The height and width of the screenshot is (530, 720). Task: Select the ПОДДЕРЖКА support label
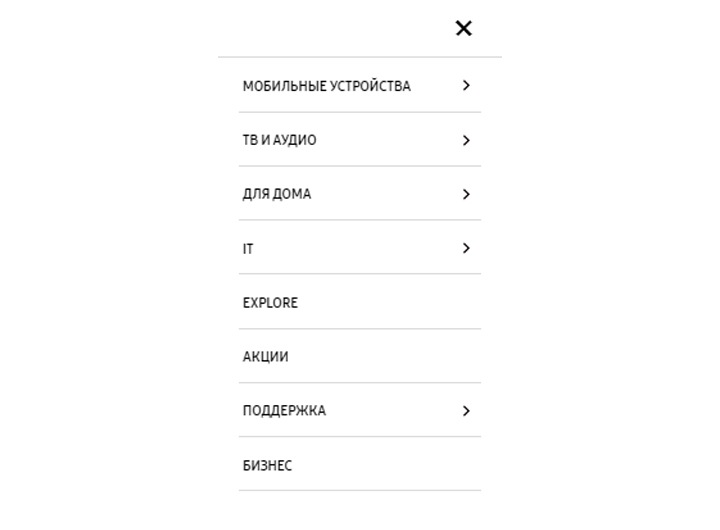tap(284, 411)
